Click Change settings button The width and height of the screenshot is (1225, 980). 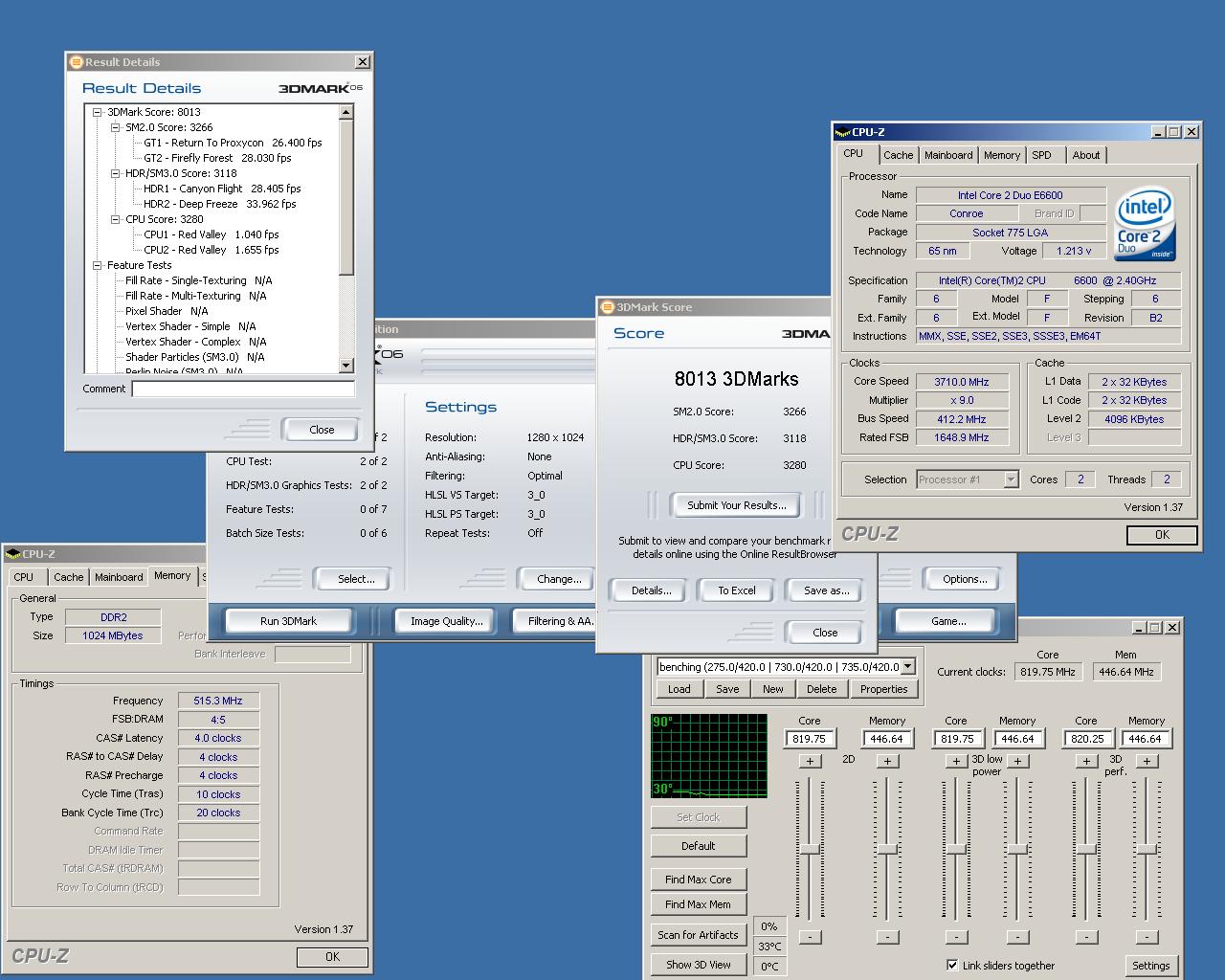click(559, 579)
